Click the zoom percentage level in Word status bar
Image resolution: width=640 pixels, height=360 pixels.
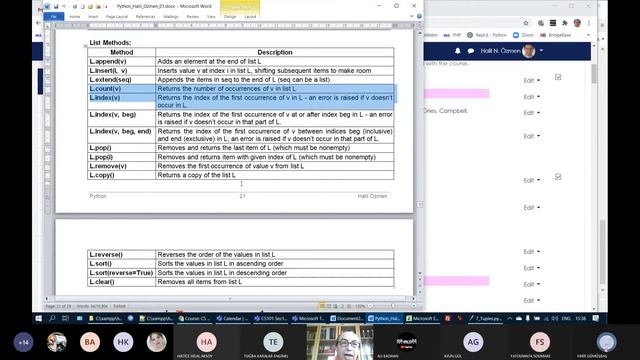coord(360,306)
